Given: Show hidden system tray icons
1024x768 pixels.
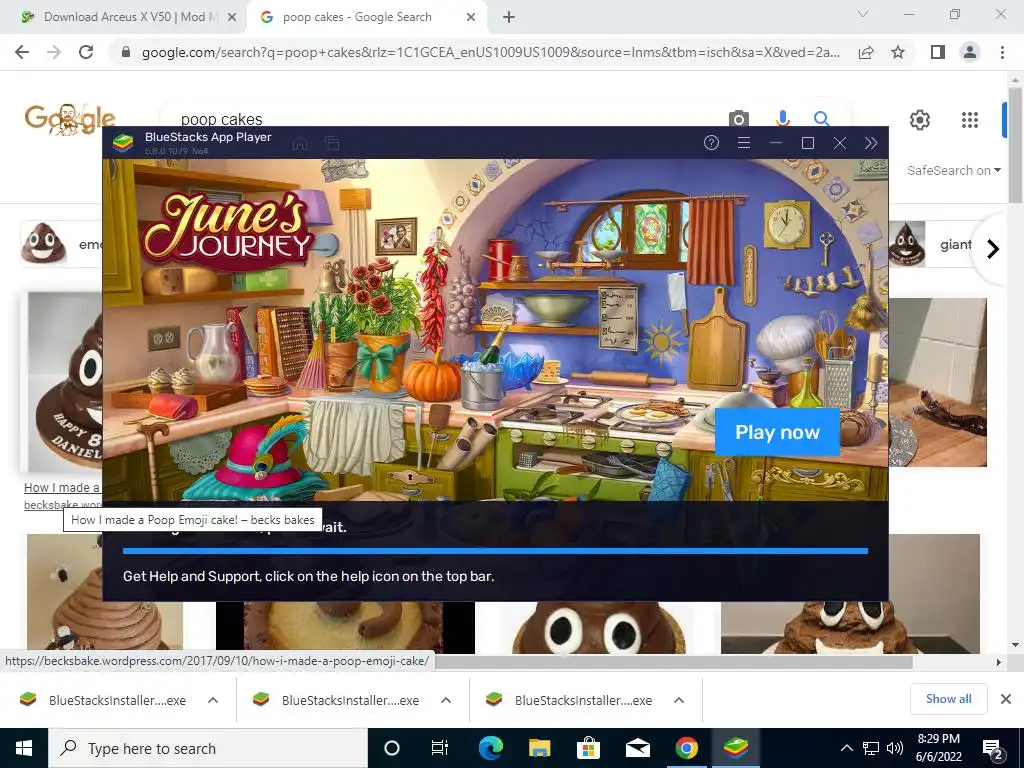Looking at the screenshot, I should [x=846, y=748].
